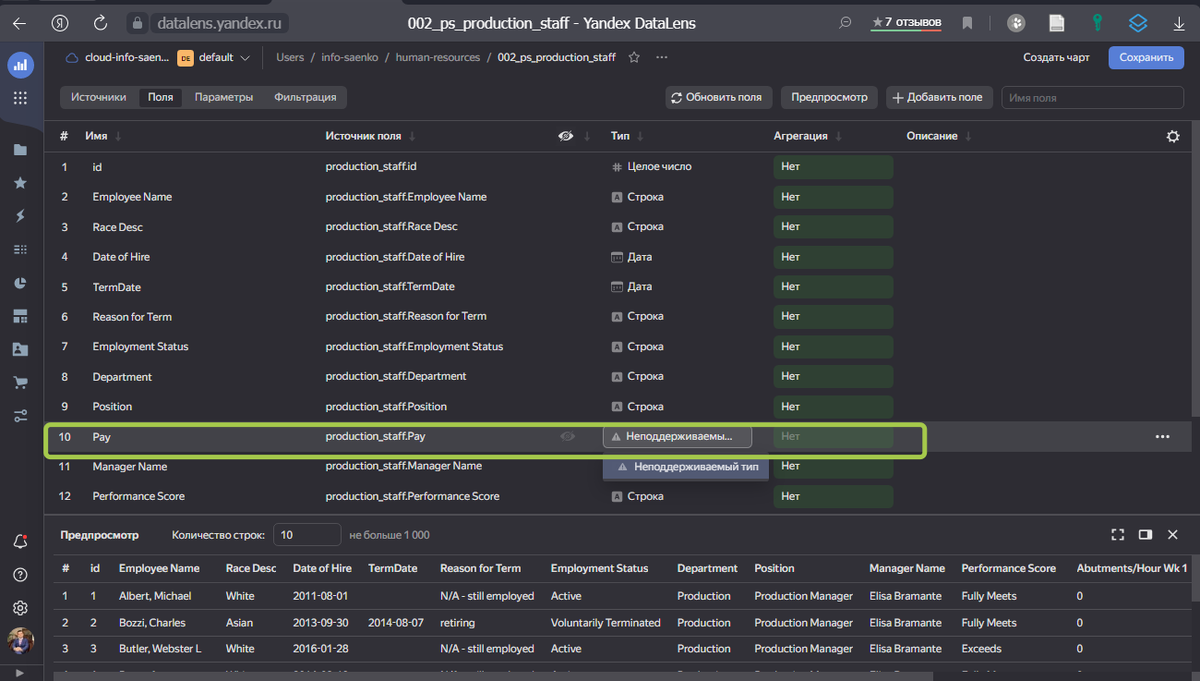Switch to Фильтрация tab
Screen dimensions: 1200x681
(x=305, y=97)
